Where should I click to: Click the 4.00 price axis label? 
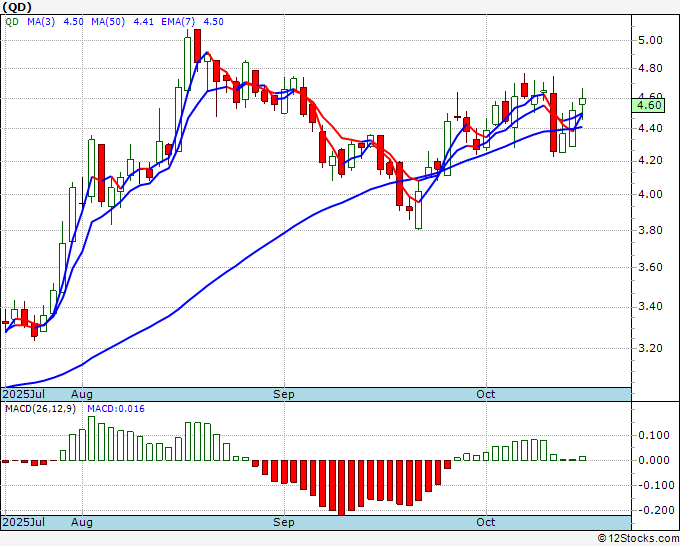point(651,194)
